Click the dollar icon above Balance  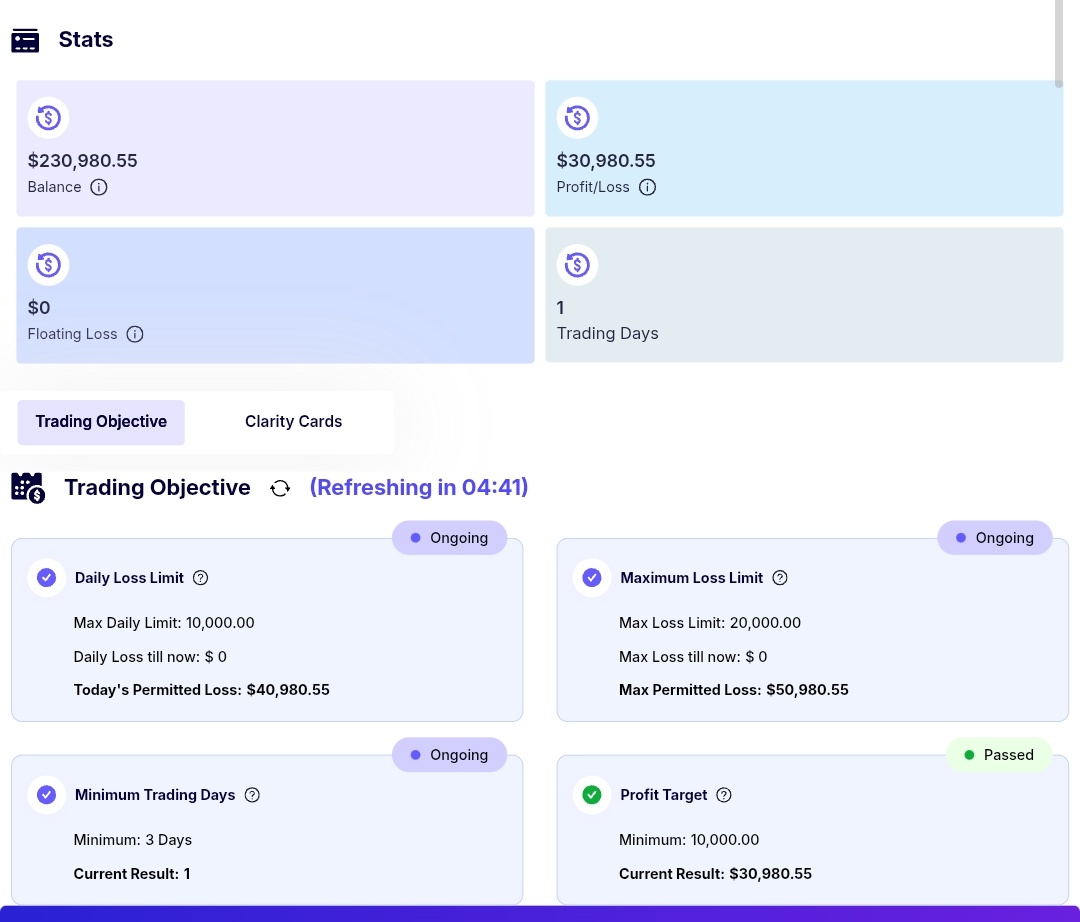pyautogui.click(x=48, y=118)
